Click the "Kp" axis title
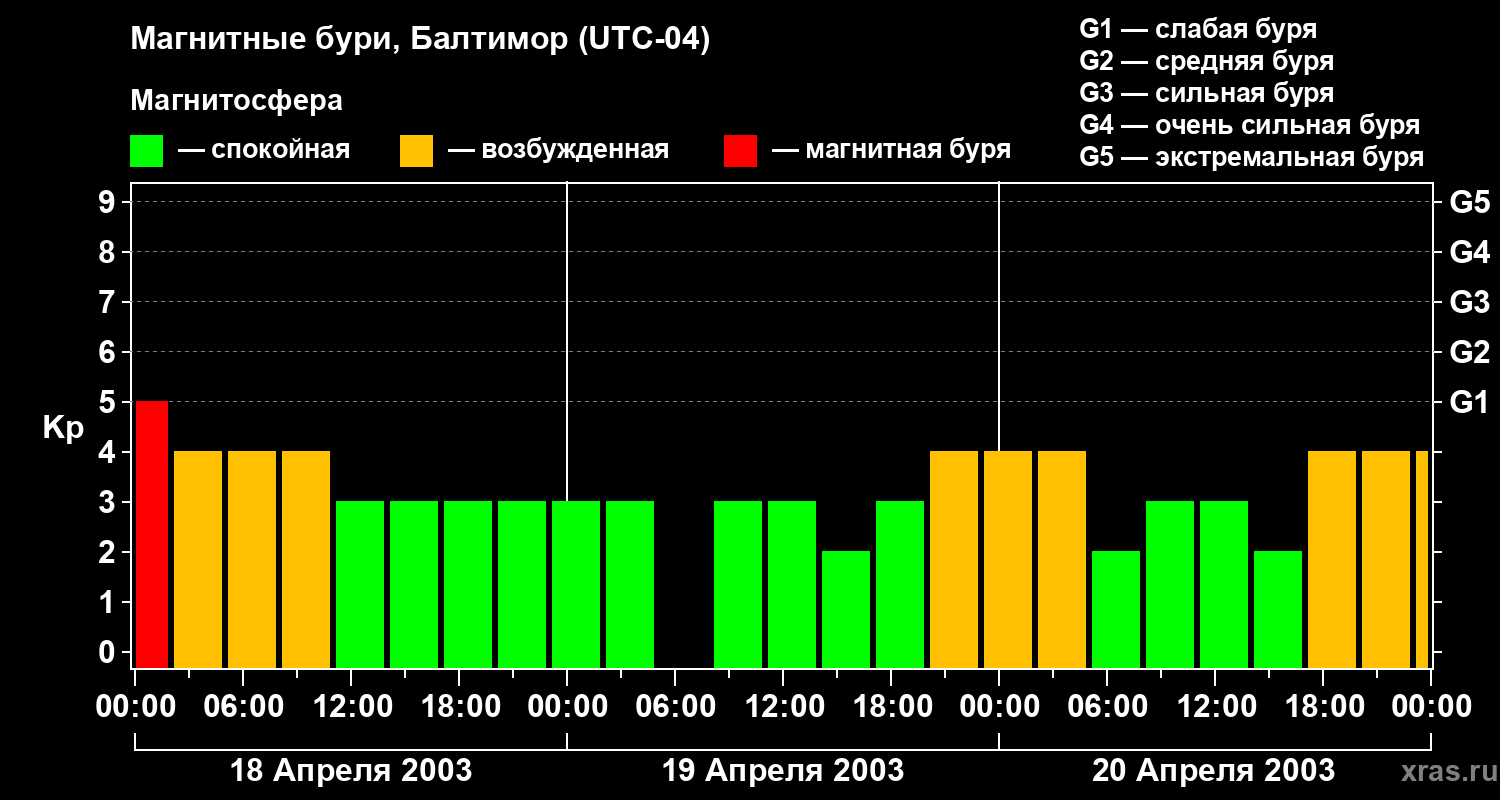Image resolution: width=1500 pixels, height=800 pixels. coord(63,428)
